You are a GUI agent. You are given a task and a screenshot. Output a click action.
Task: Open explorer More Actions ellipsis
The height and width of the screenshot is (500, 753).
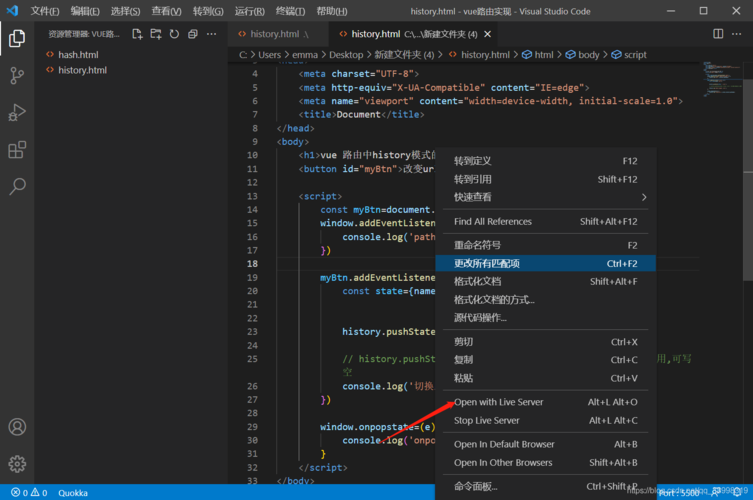[x=211, y=34]
